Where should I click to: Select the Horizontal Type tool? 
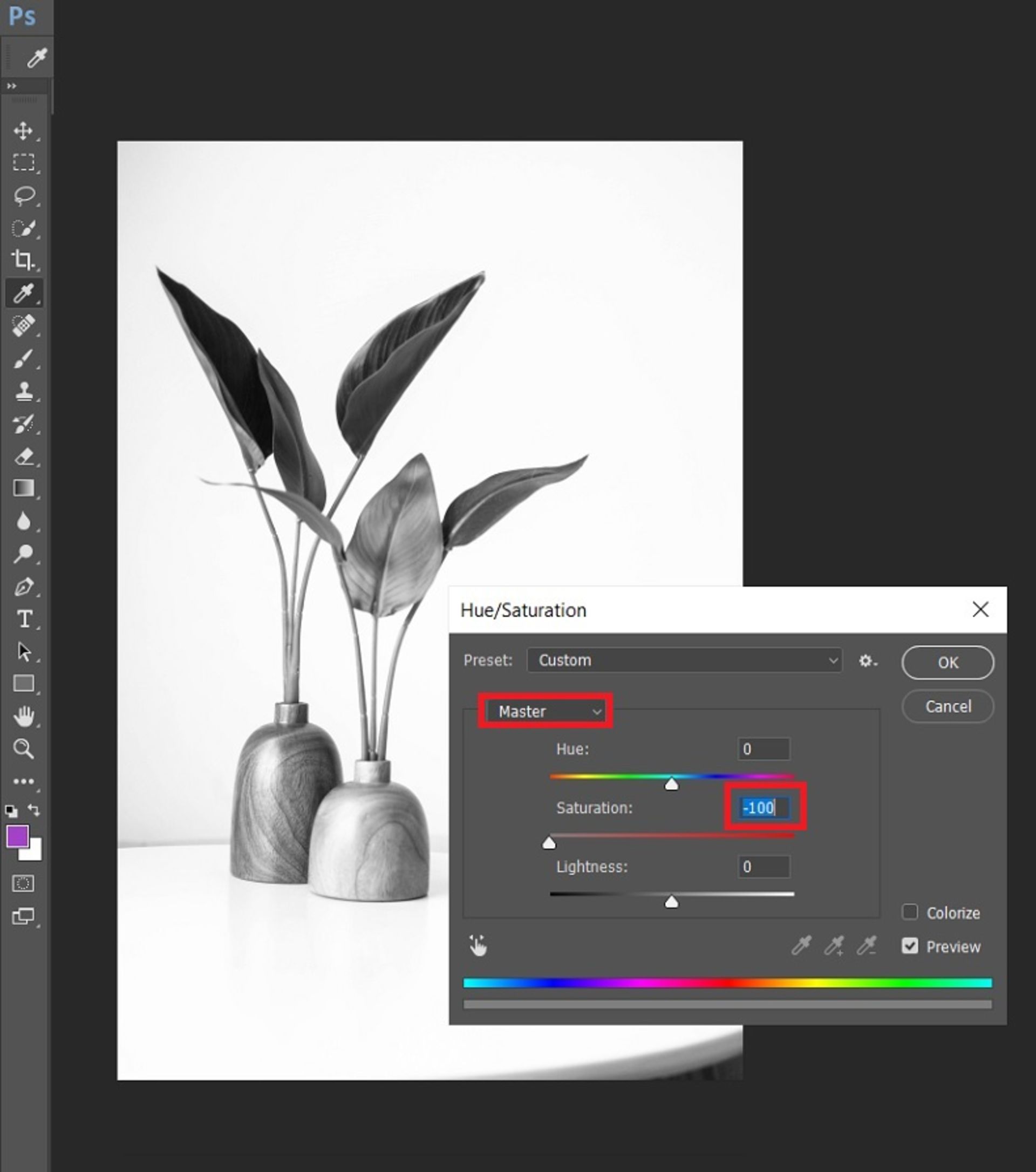pos(24,618)
